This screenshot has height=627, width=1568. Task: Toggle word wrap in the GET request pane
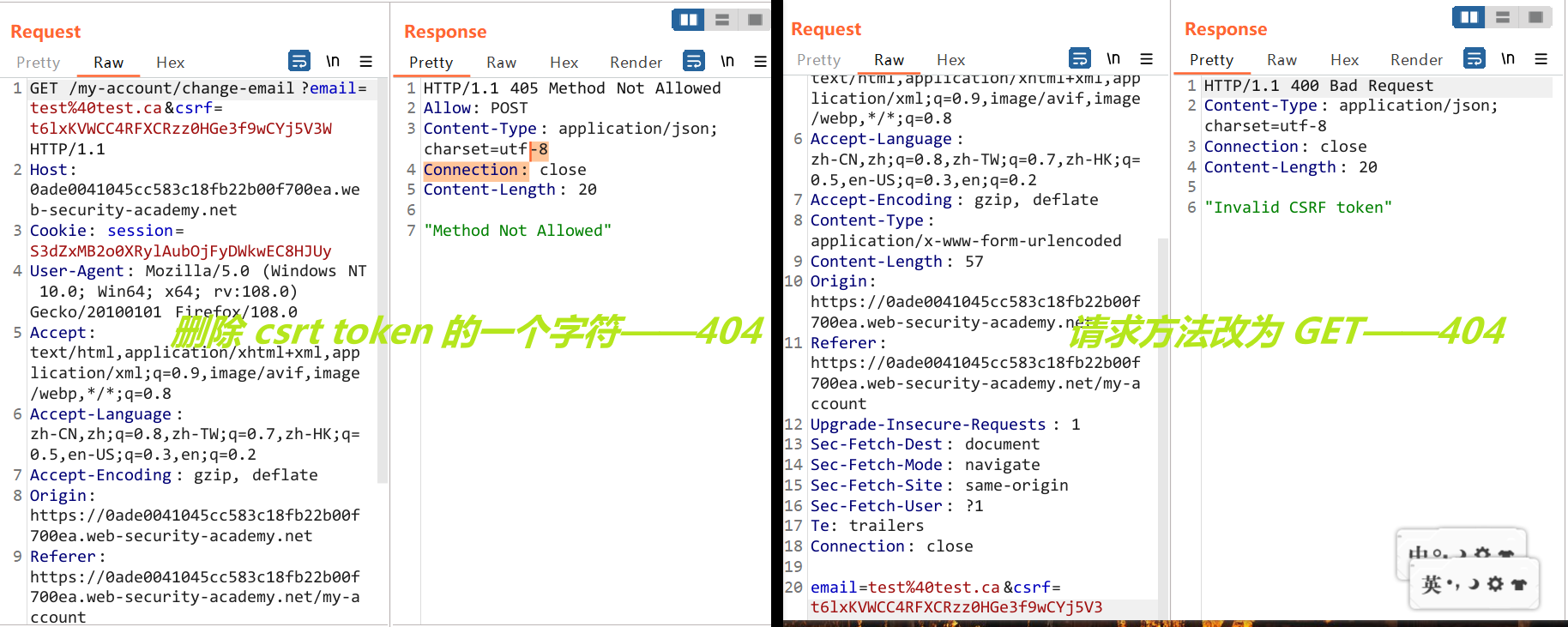pyautogui.click(x=299, y=61)
